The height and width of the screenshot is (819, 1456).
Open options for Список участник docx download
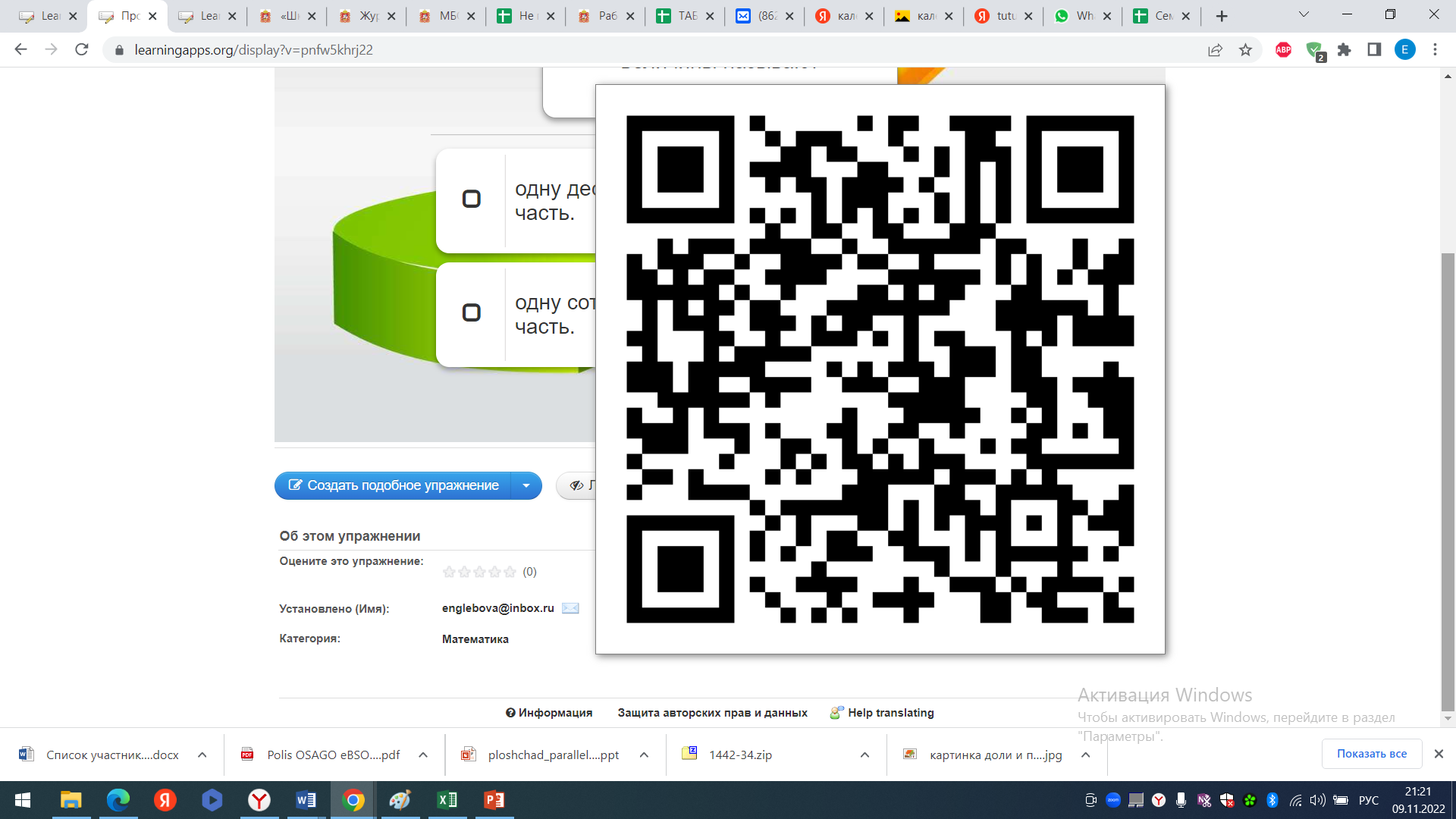[202, 755]
